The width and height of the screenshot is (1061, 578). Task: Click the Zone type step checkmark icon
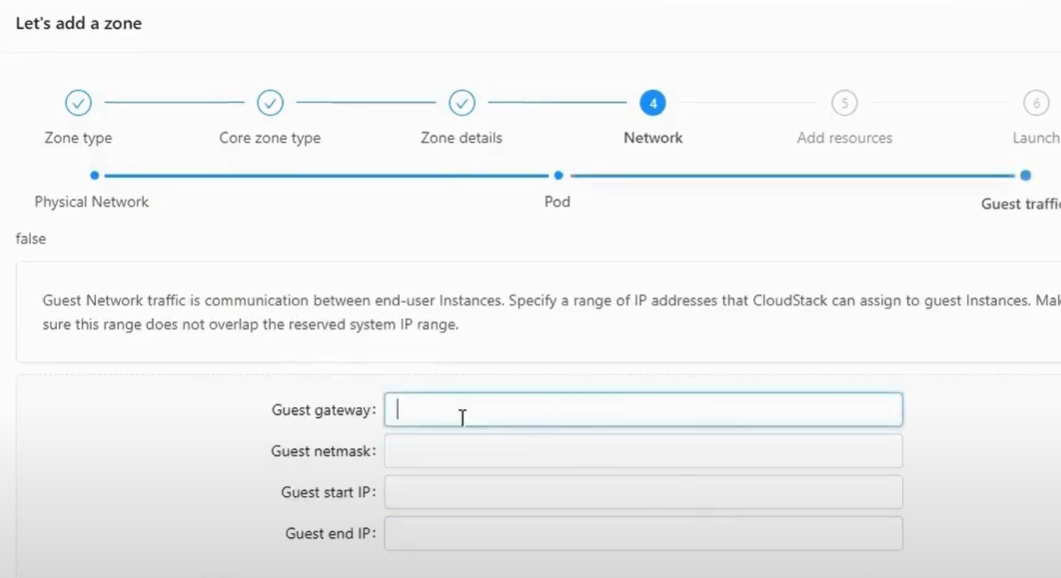coord(78,103)
